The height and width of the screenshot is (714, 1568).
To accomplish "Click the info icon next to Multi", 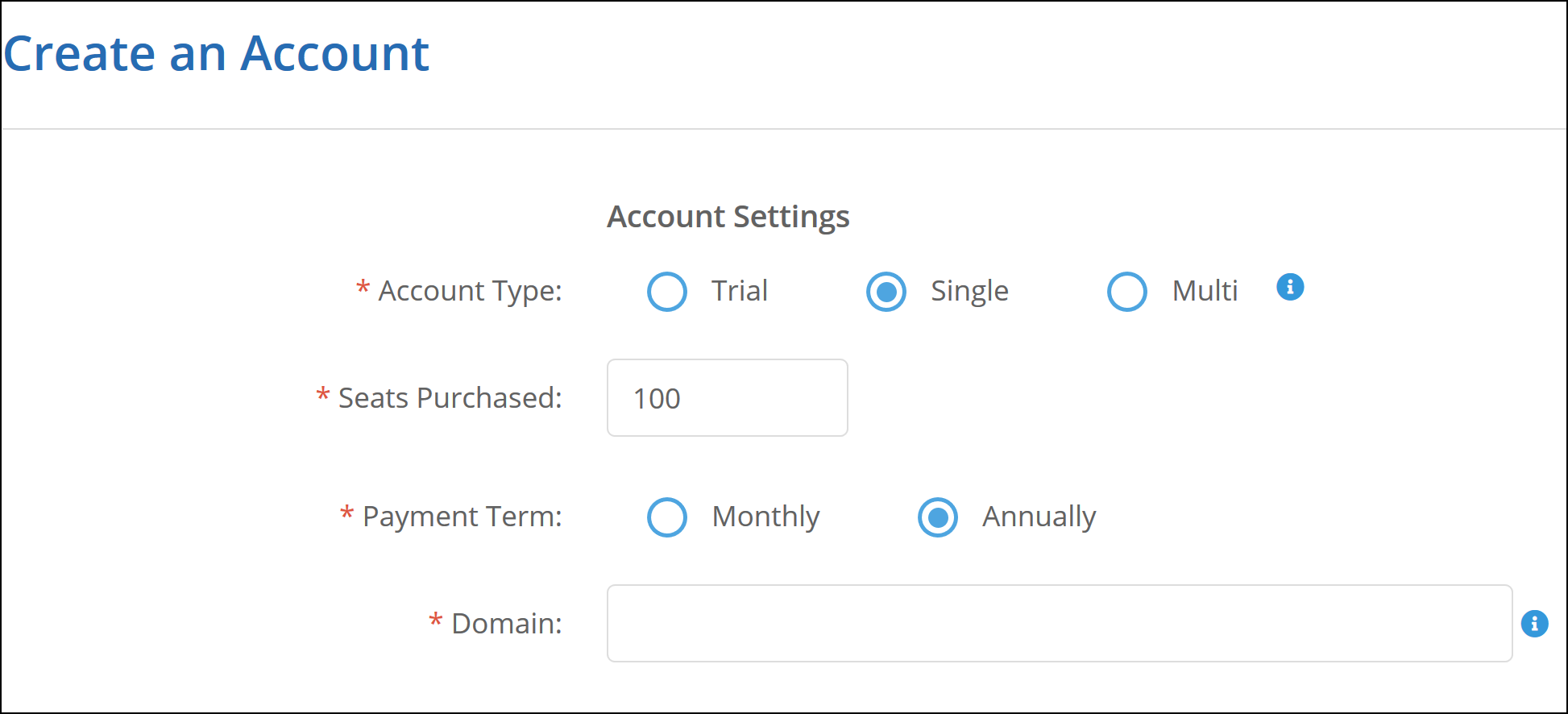I will [1290, 287].
